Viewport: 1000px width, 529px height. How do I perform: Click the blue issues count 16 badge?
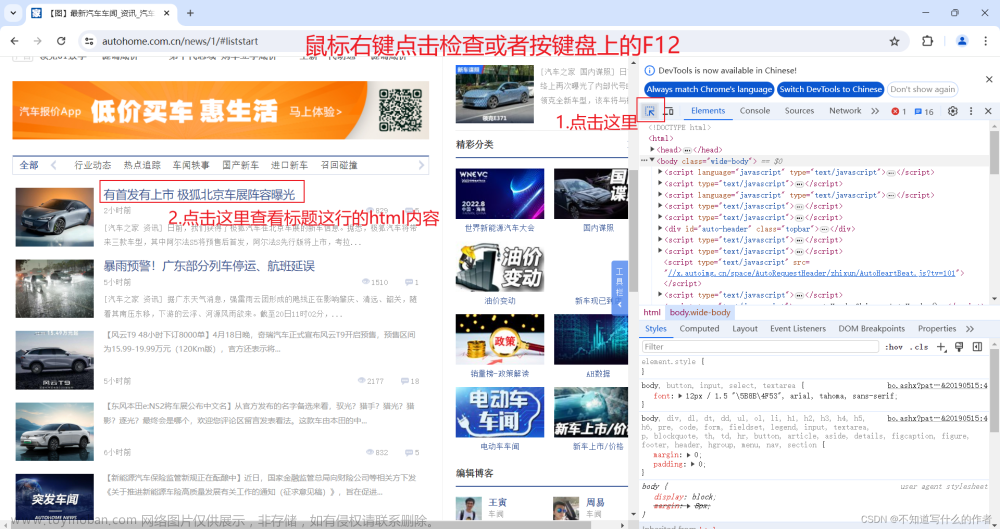coord(924,112)
